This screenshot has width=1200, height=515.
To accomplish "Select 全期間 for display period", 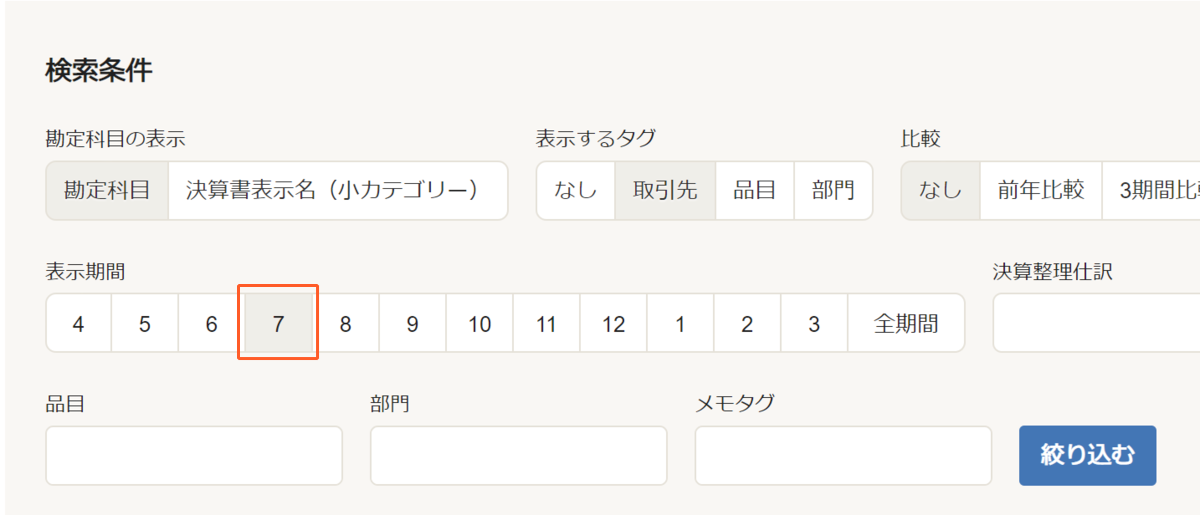I will (x=906, y=323).
